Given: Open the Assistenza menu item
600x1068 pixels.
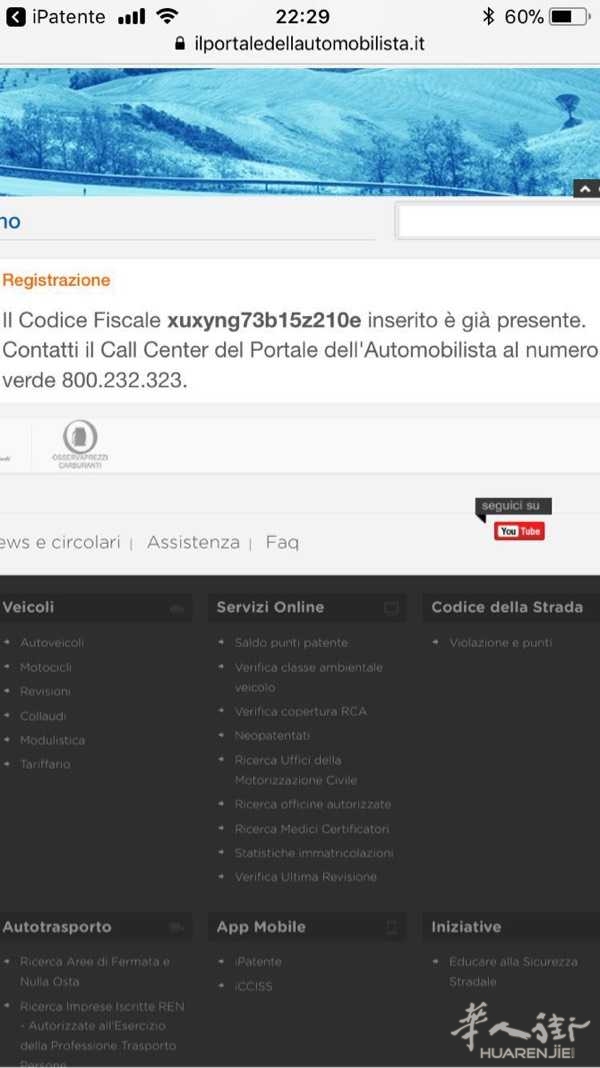Looking at the screenshot, I should [x=193, y=542].
